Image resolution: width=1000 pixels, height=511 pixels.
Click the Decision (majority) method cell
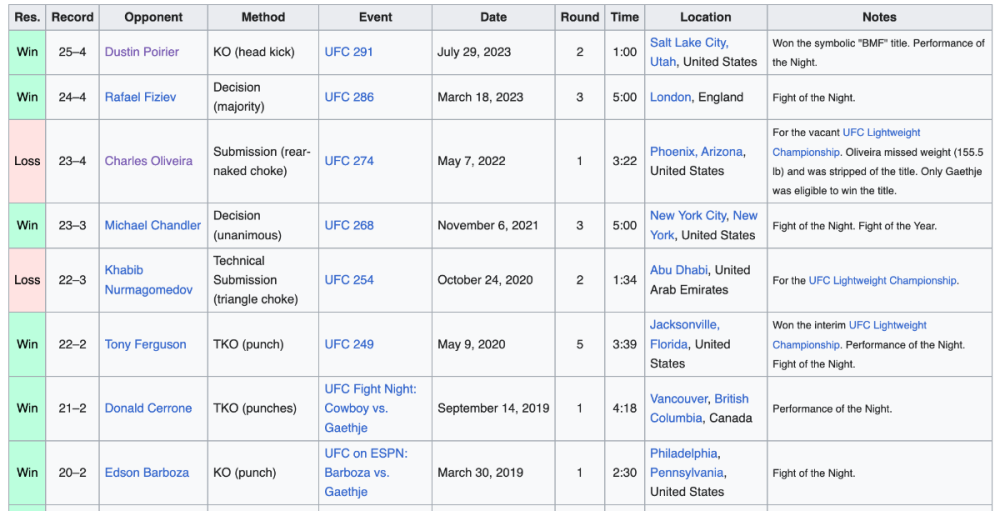click(263, 97)
